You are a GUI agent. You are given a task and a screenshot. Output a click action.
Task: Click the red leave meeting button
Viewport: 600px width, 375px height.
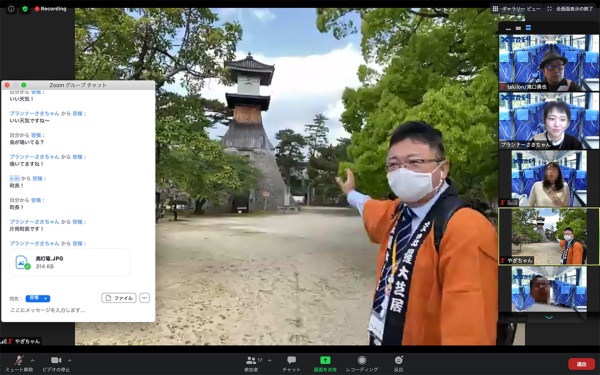[x=581, y=364]
